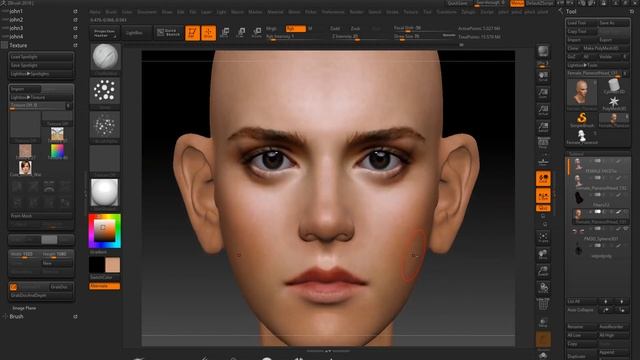The image size is (640, 360).
Task: Toggle the Alternate color button
Action: click(104, 286)
